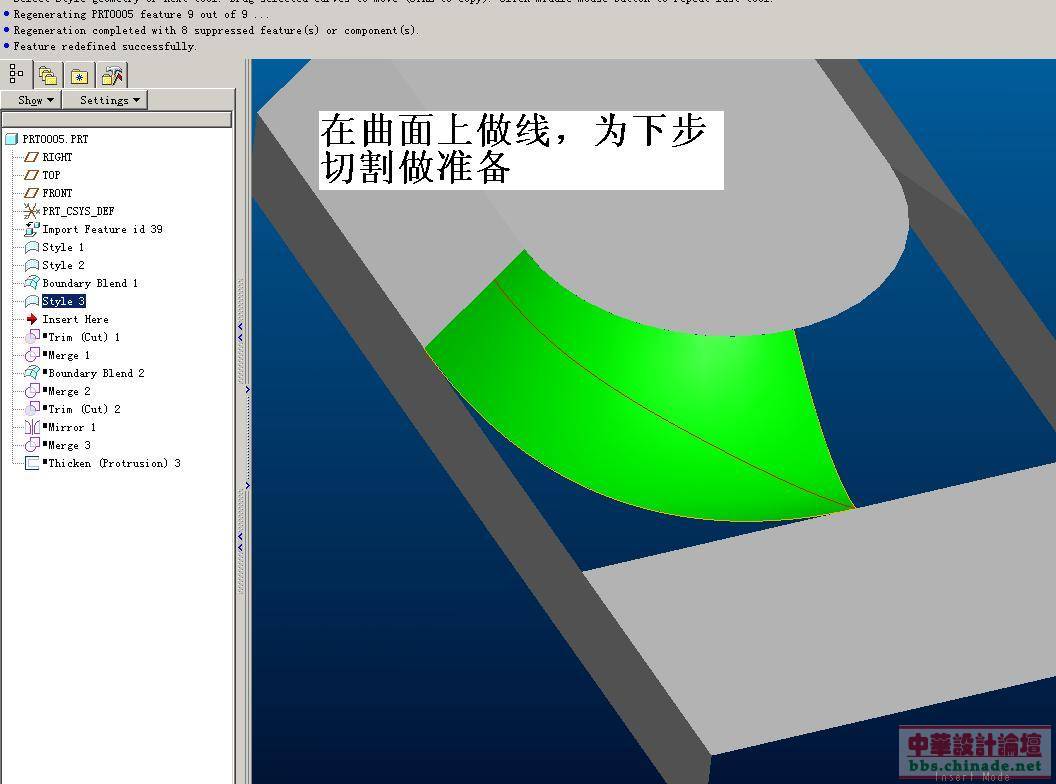This screenshot has width=1056, height=784.
Task: Click the model tree search field
Action: click(117, 119)
